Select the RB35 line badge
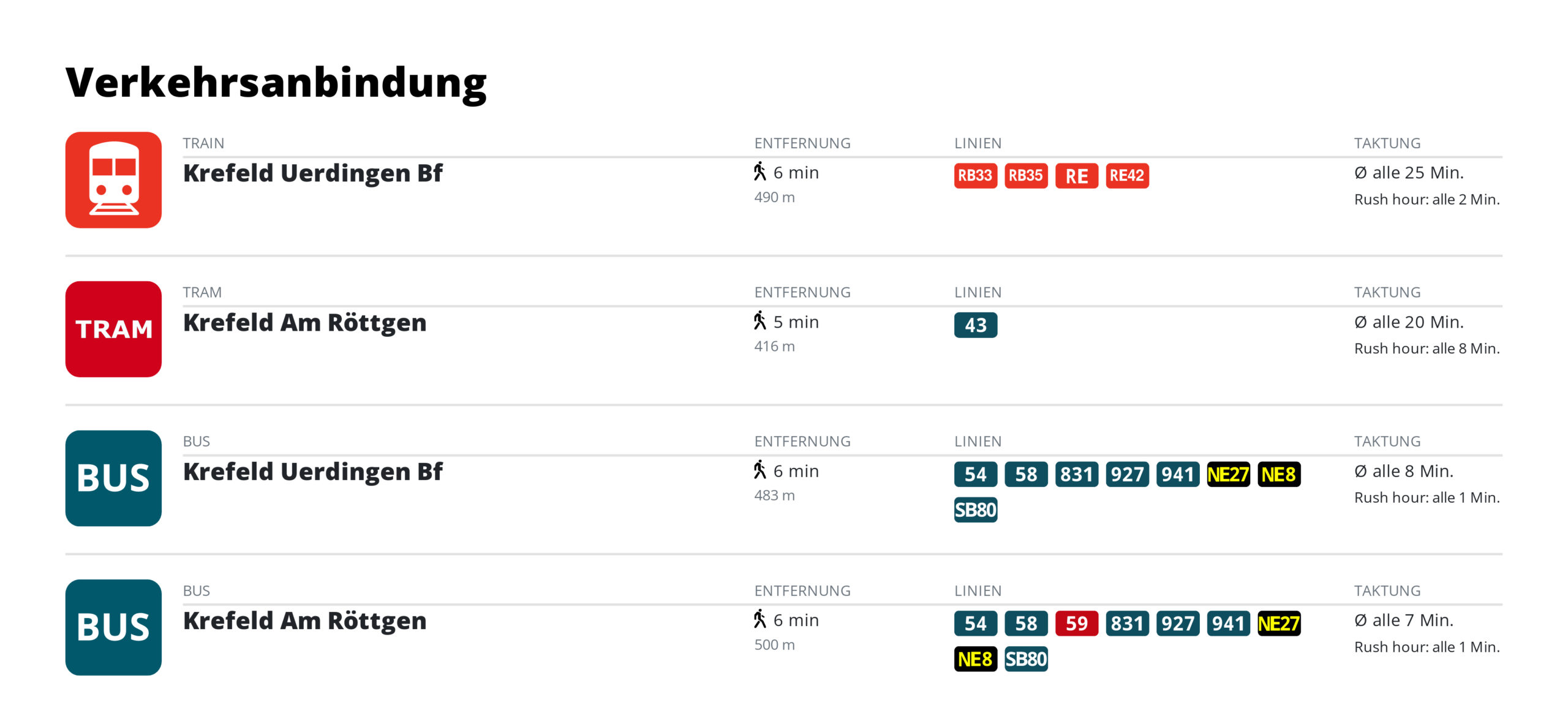 coord(1026,176)
